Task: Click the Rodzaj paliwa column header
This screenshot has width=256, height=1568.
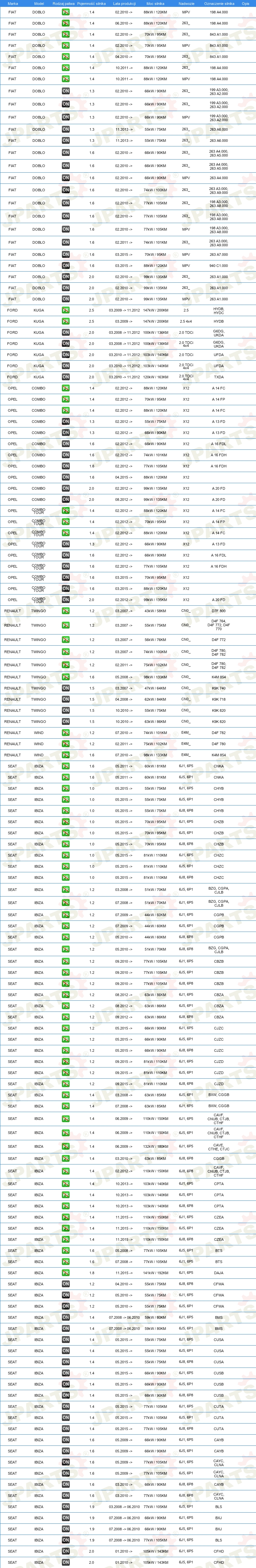Action: tap(64, 4)
